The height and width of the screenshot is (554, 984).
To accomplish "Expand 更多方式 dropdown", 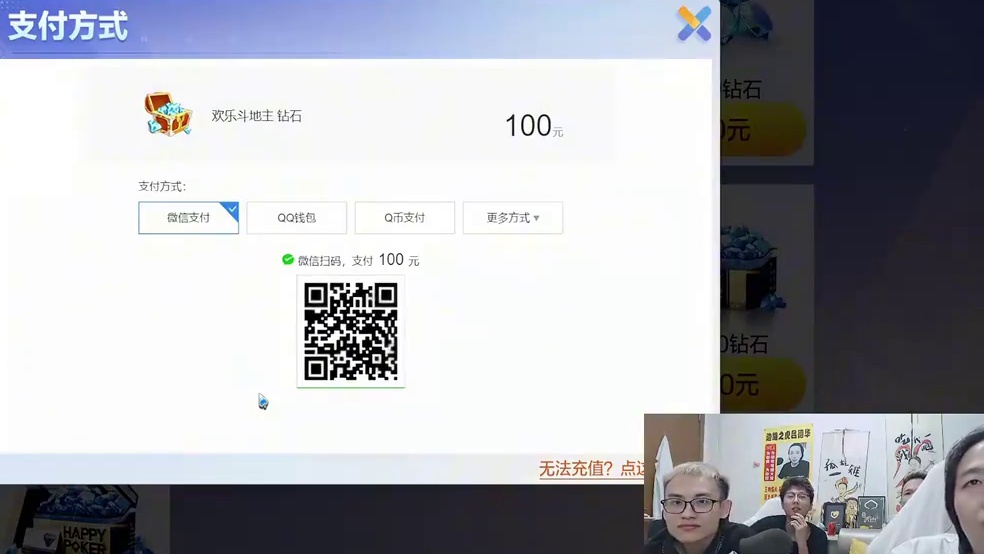I will pos(513,218).
